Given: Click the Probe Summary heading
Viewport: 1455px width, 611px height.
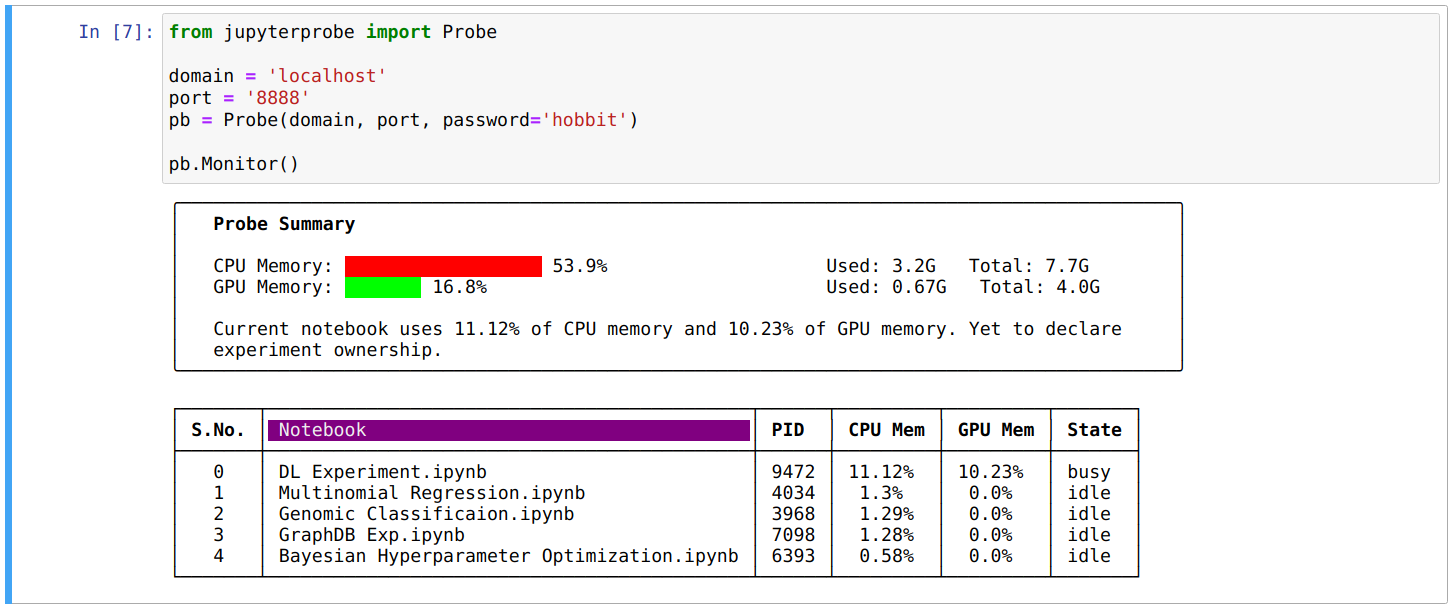Looking at the screenshot, I should (284, 224).
